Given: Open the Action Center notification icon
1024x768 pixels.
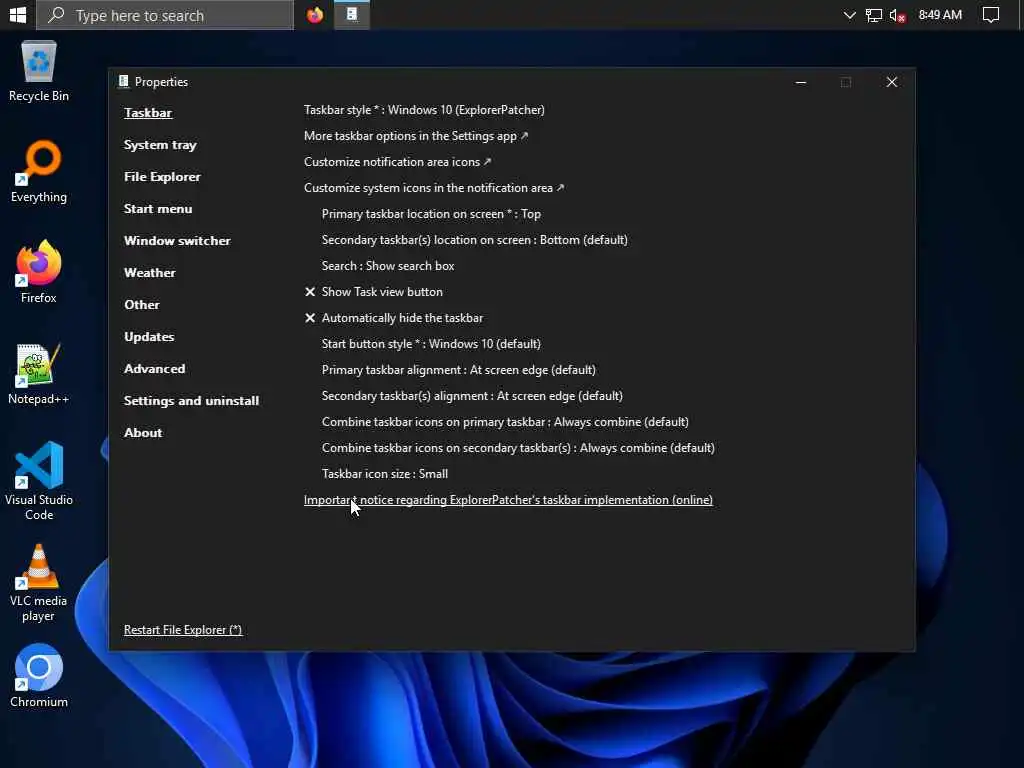Looking at the screenshot, I should (991, 14).
